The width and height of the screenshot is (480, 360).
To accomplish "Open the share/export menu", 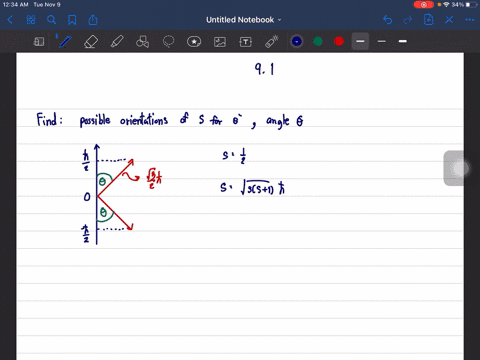I will tap(93, 20).
